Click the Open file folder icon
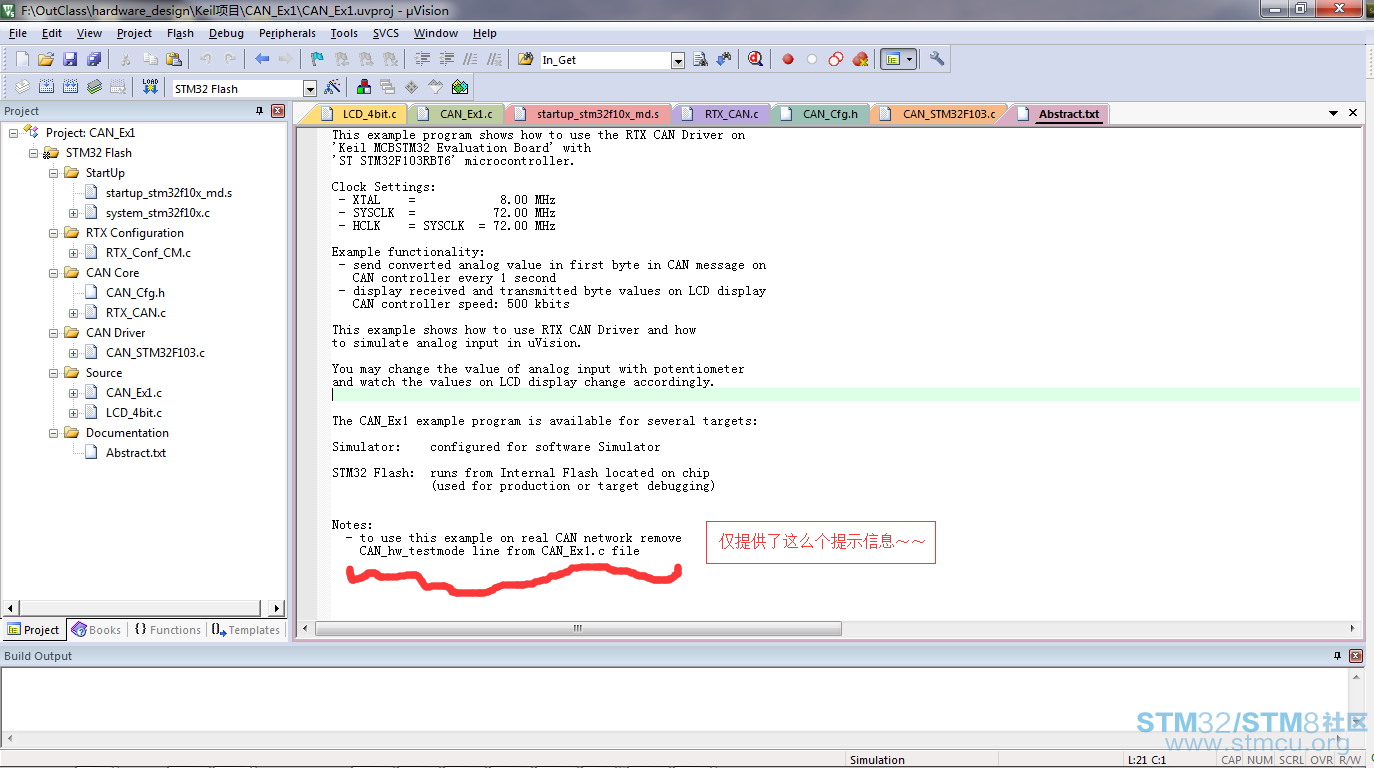 point(46,59)
